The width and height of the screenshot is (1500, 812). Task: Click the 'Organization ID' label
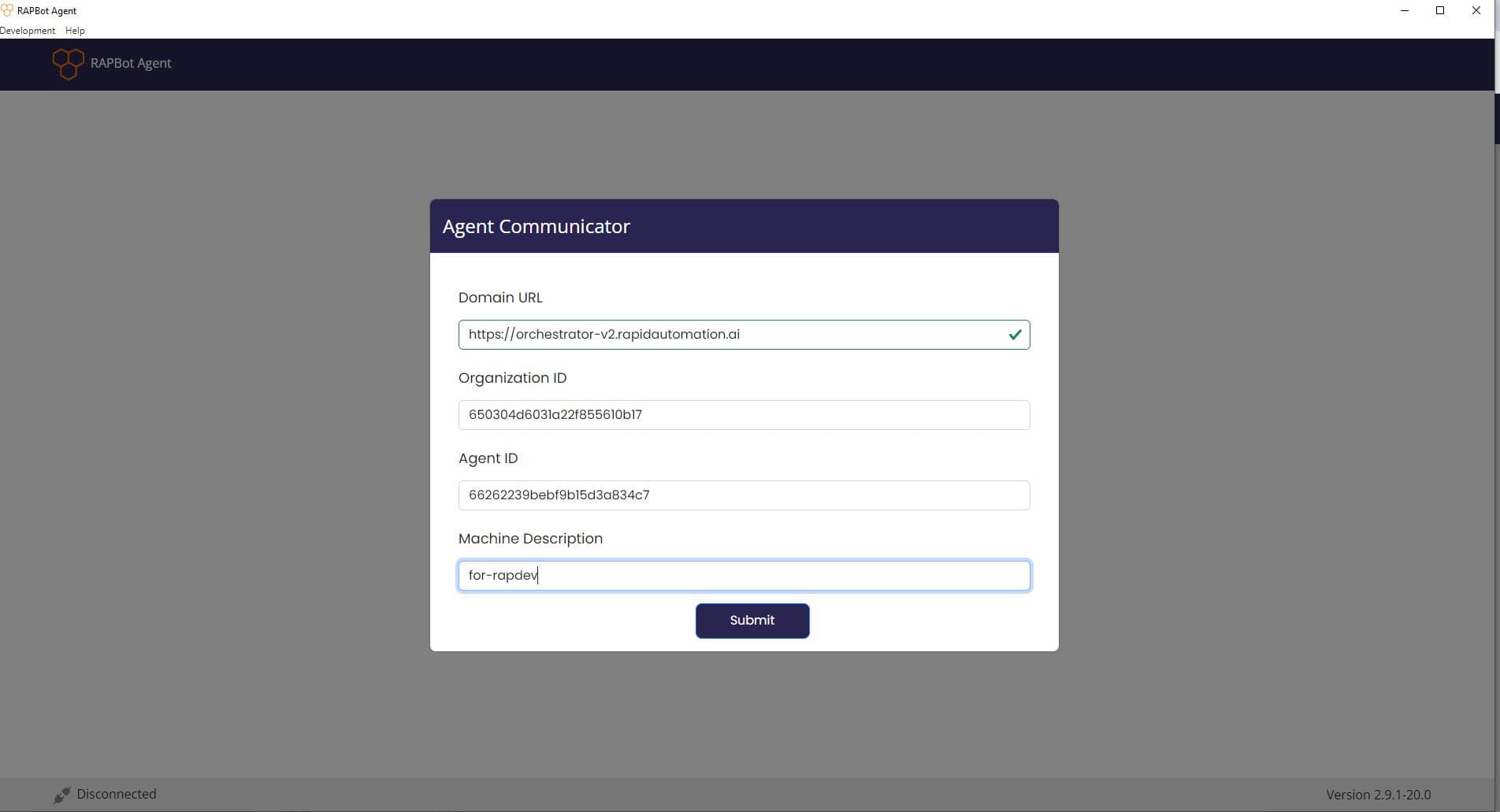tap(513, 378)
